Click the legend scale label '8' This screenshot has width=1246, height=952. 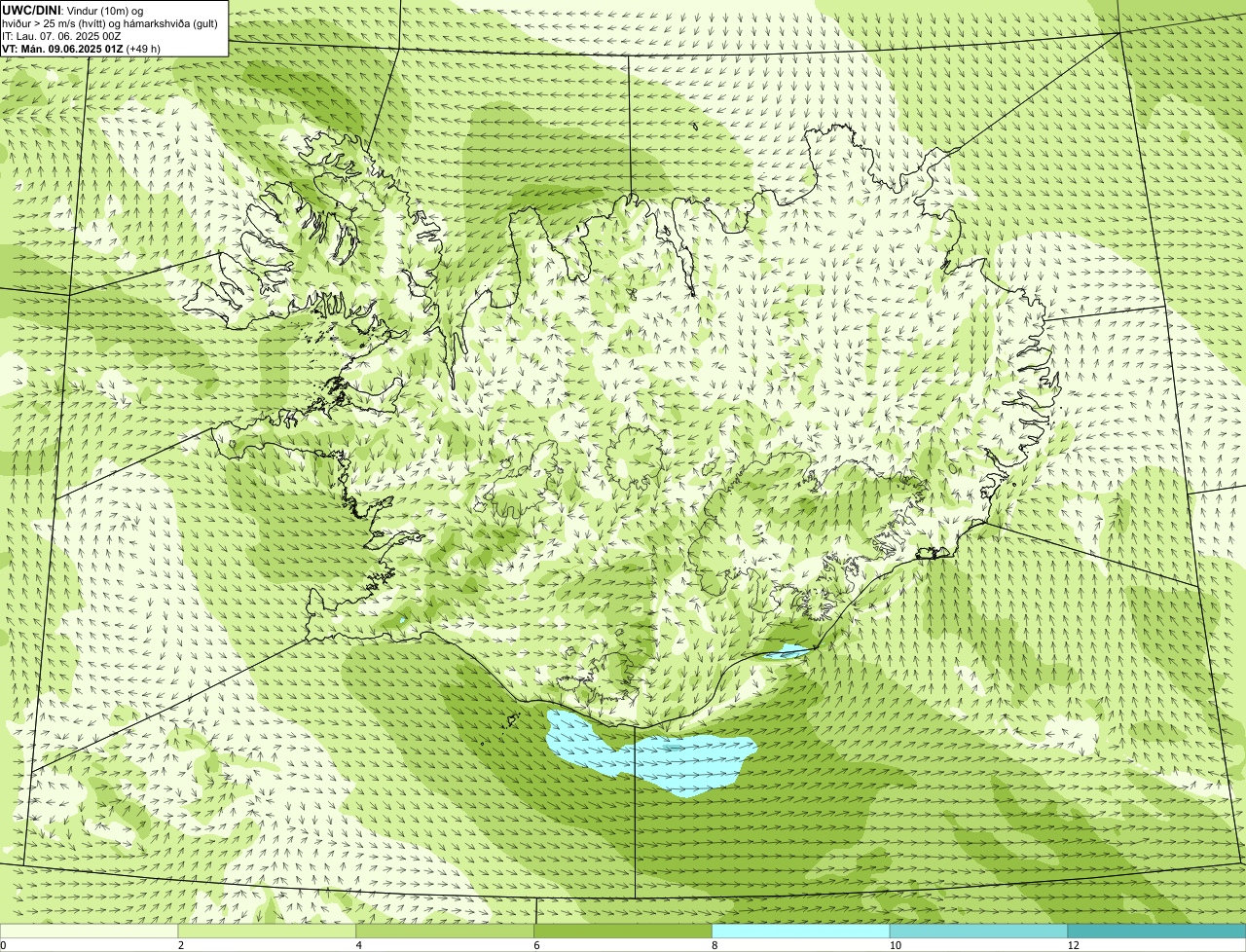tap(714, 945)
